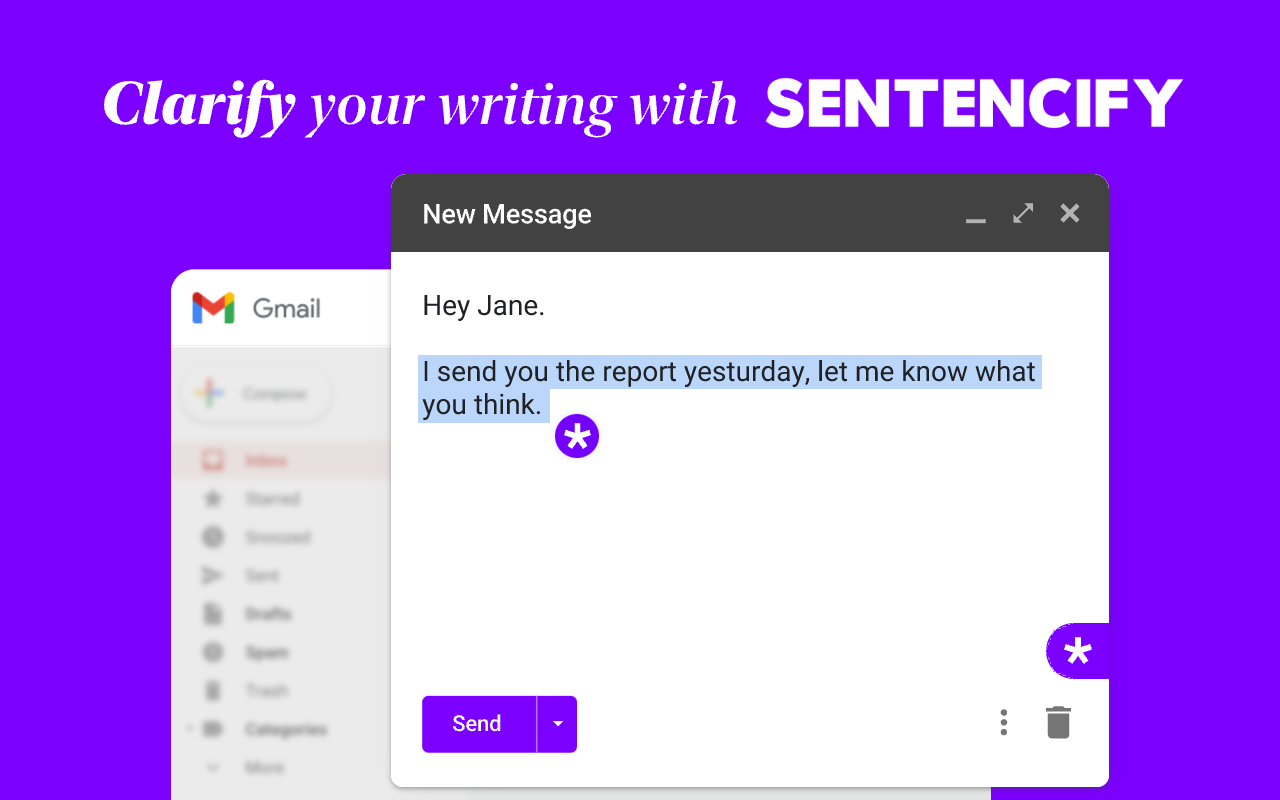Screen dimensions: 1280x800
Task: Click the empty message body area below the text
Action: (750, 560)
